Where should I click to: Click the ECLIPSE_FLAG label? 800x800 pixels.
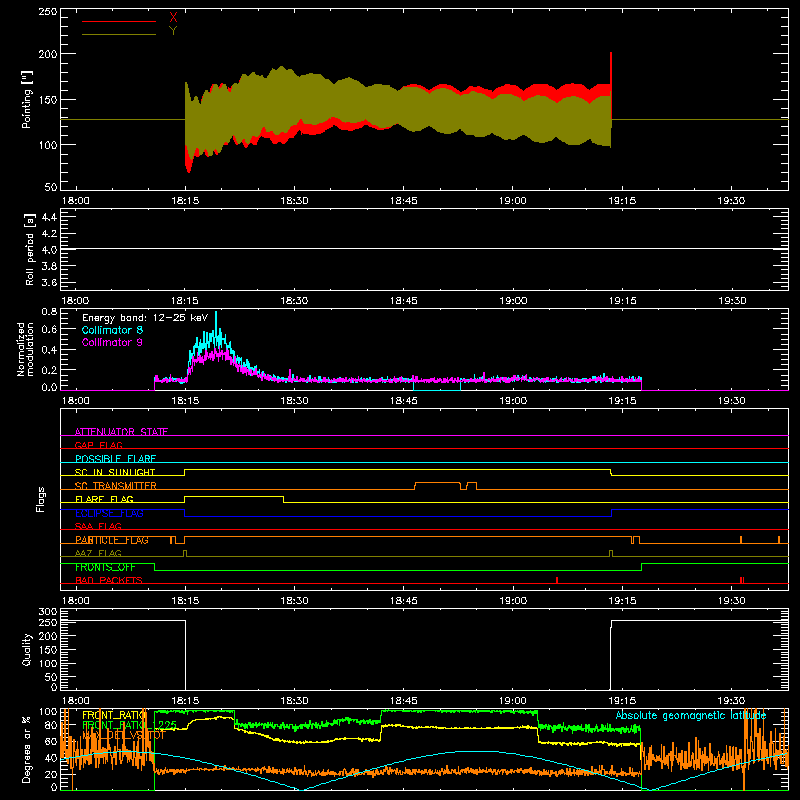tap(109, 513)
